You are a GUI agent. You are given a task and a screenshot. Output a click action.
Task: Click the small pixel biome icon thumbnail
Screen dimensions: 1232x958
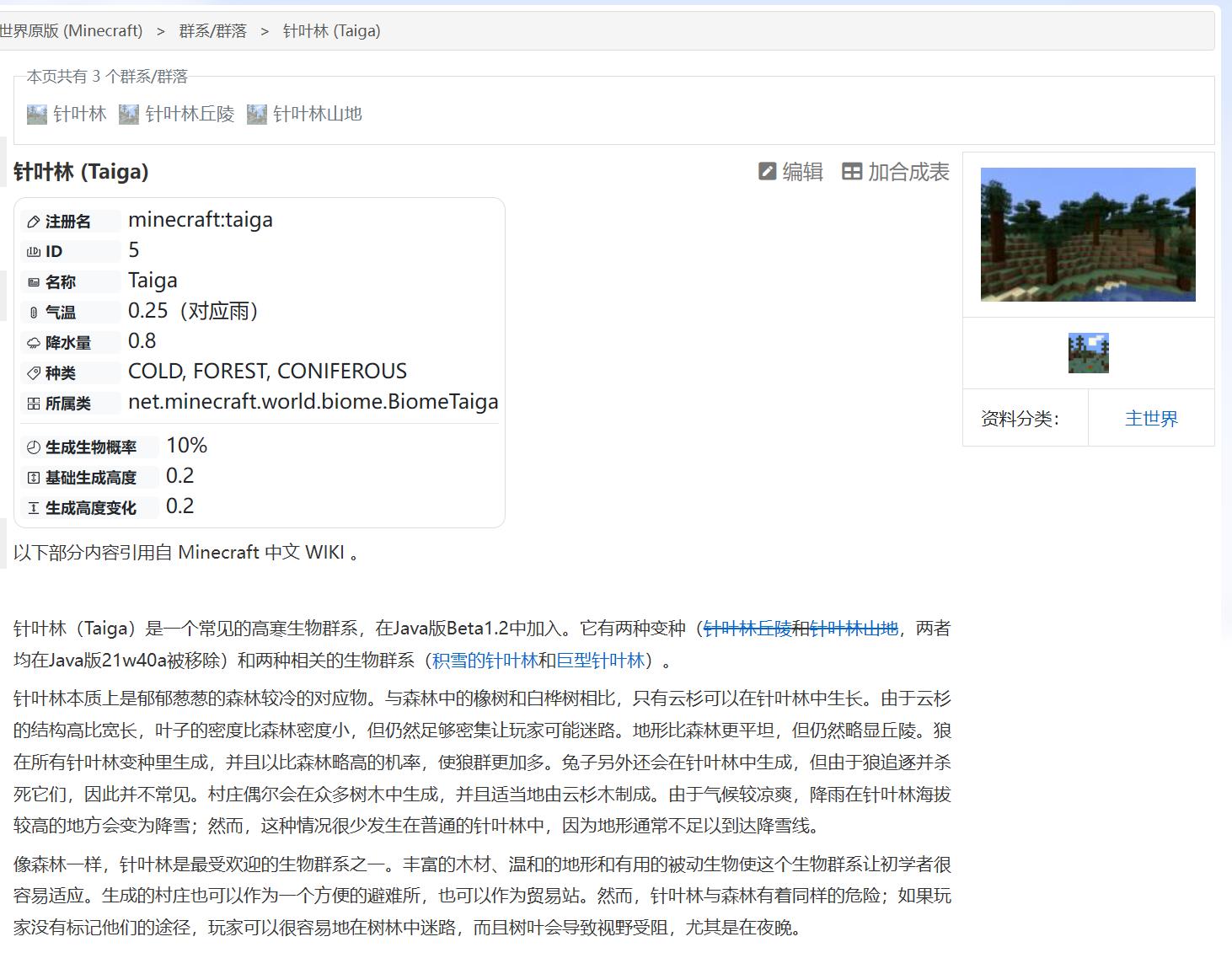(1088, 353)
